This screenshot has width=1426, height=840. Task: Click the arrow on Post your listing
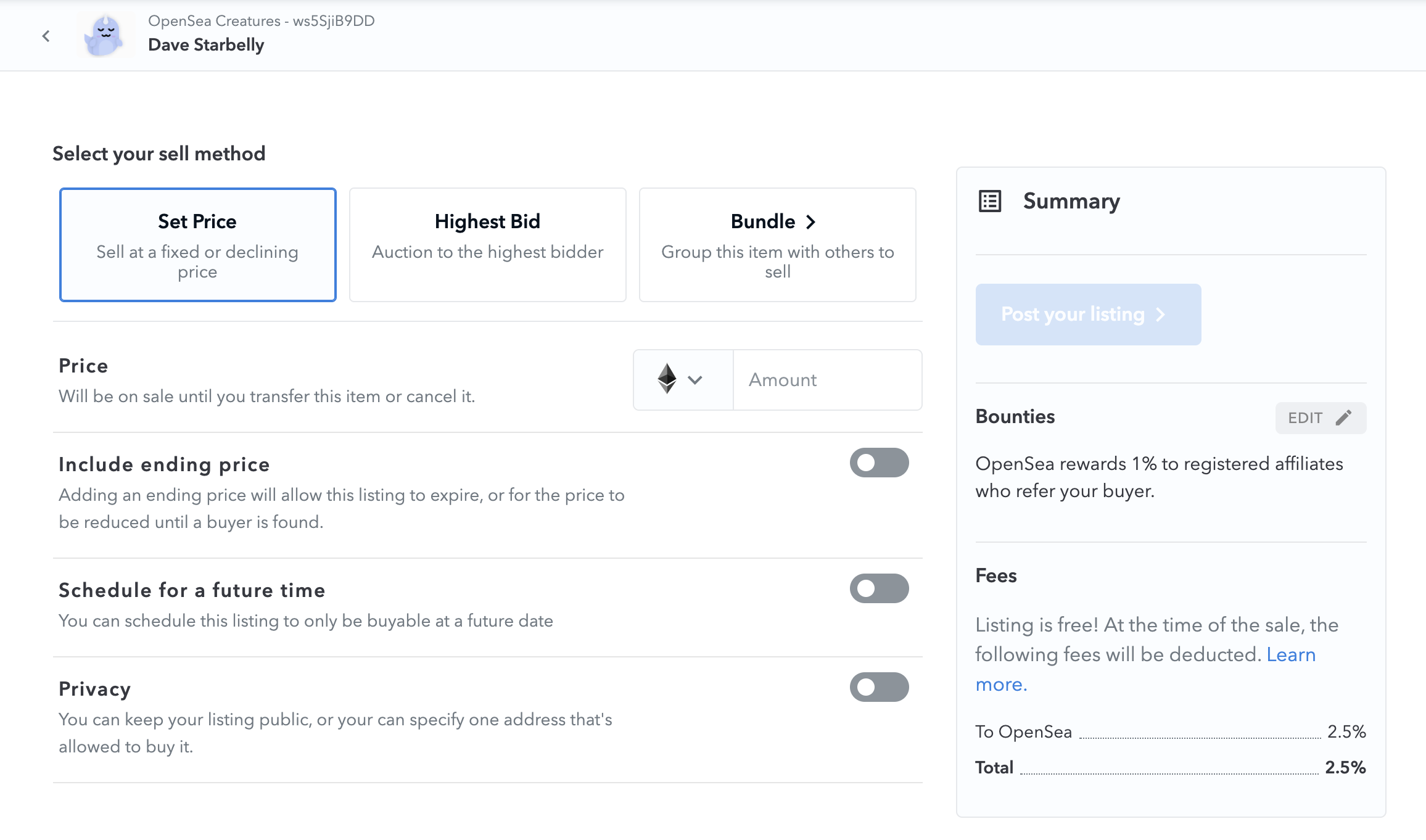click(x=1161, y=315)
